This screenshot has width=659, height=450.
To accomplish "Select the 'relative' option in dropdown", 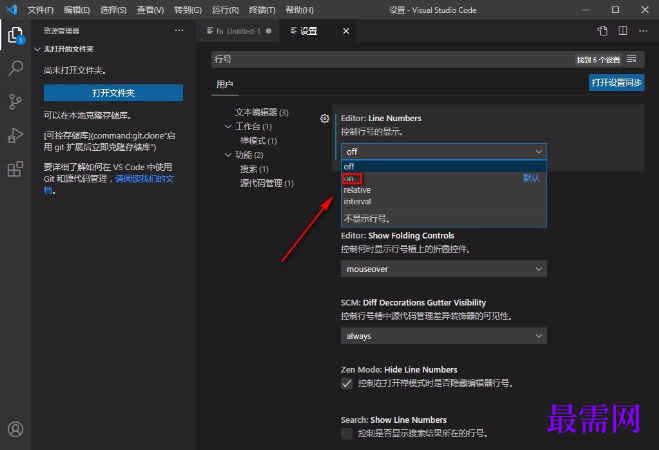I will tap(444, 190).
